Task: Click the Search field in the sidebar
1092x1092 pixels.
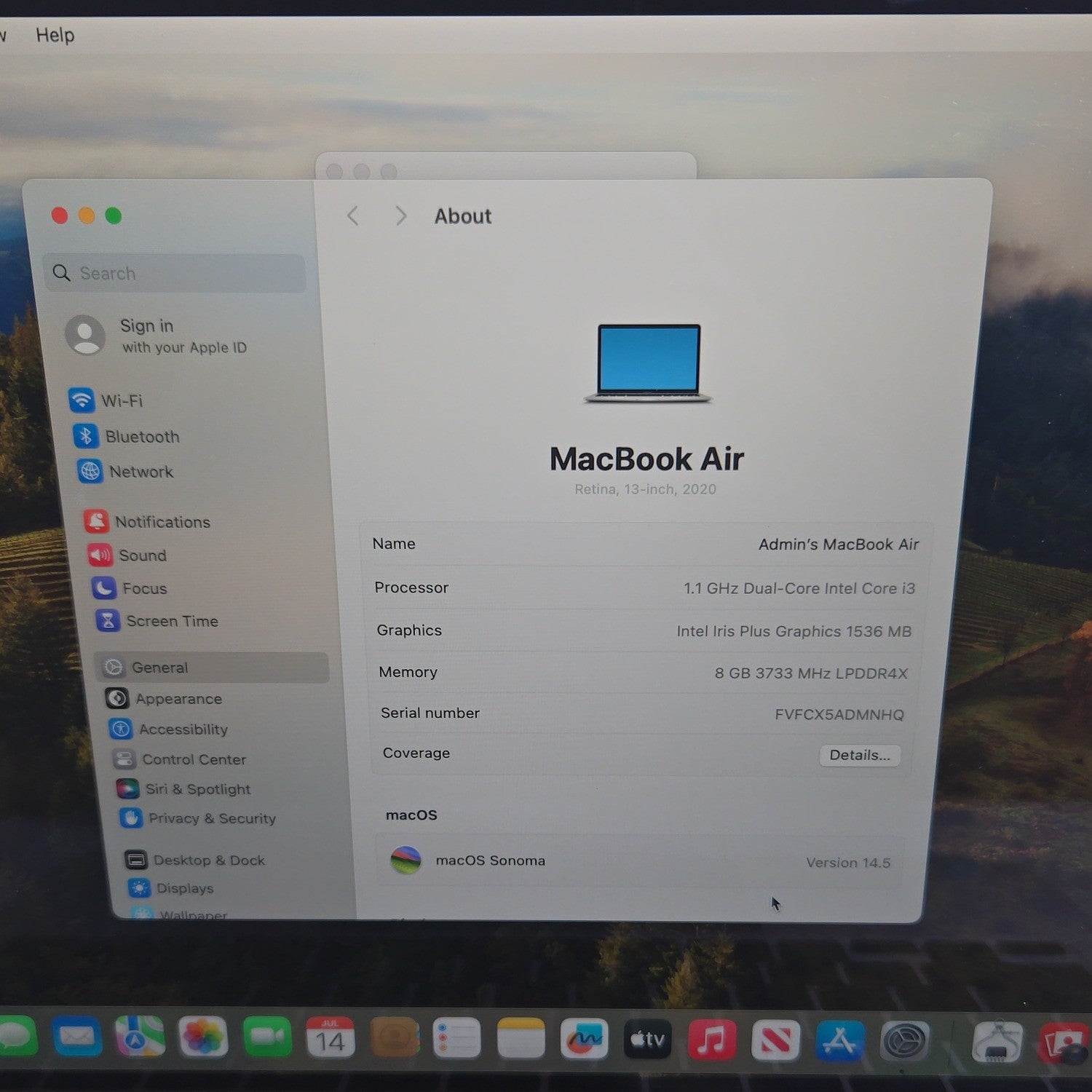Action: pos(175,273)
